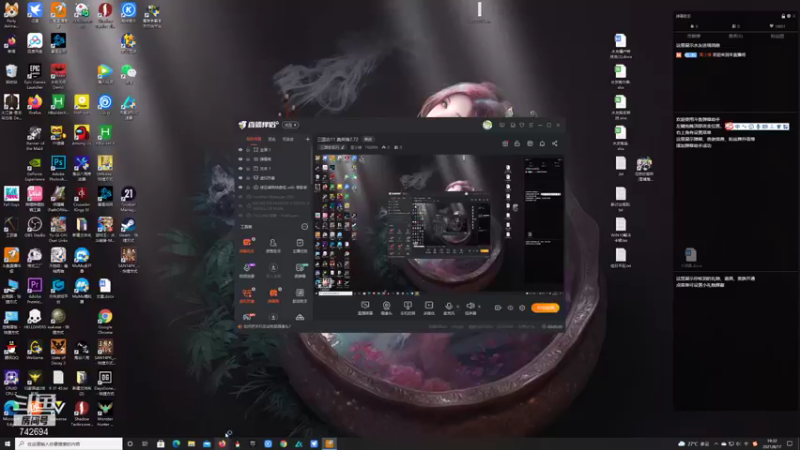Screen dimensions: 800x450
Task: Click the first tab in danmaku side panel
Action: pos(694,36)
